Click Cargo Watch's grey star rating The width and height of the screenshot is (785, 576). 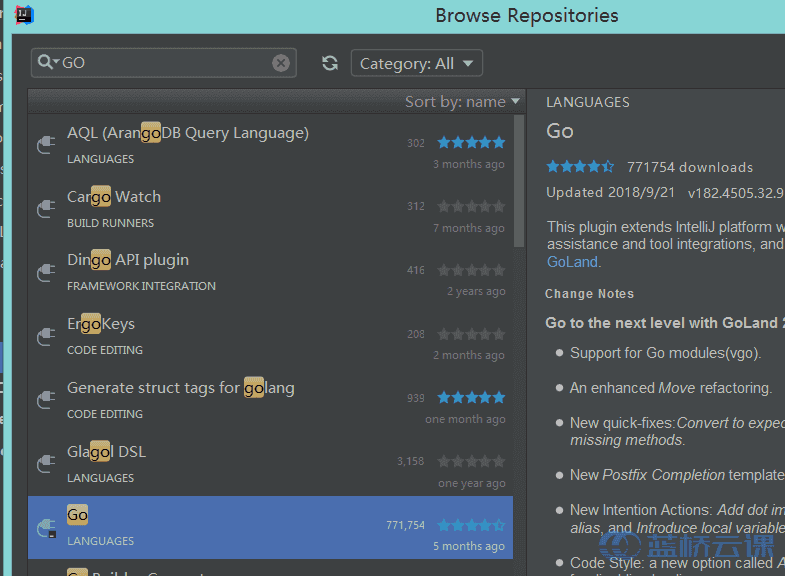471,206
